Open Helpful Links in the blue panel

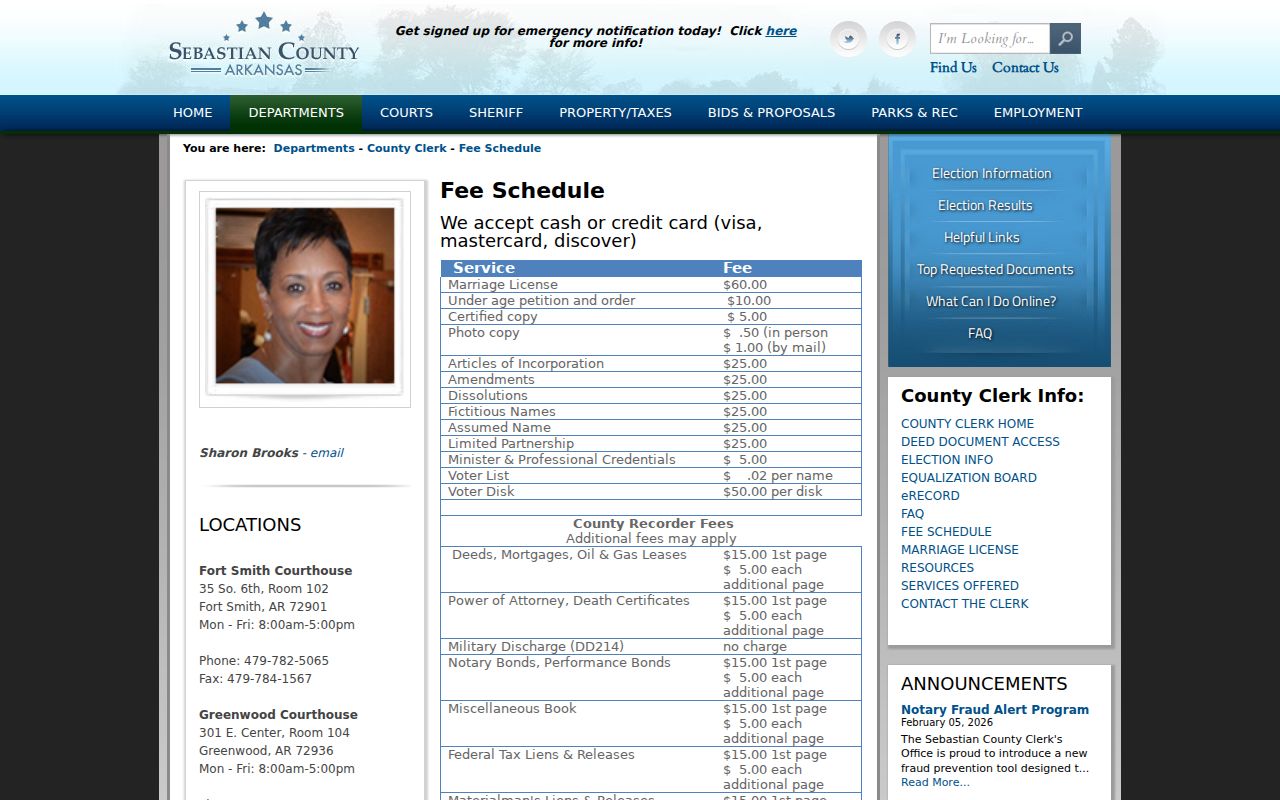[982, 238]
